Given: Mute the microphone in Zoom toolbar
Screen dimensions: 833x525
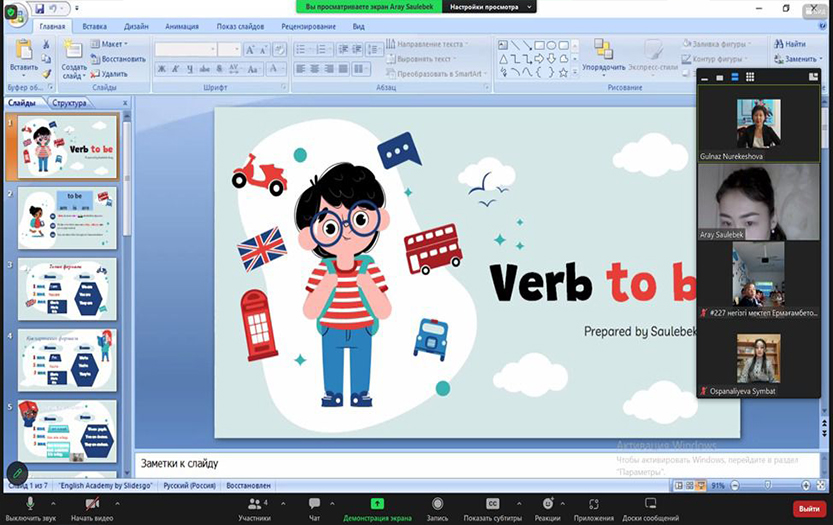Looking at the screenshot, I should tap(30, 505).
